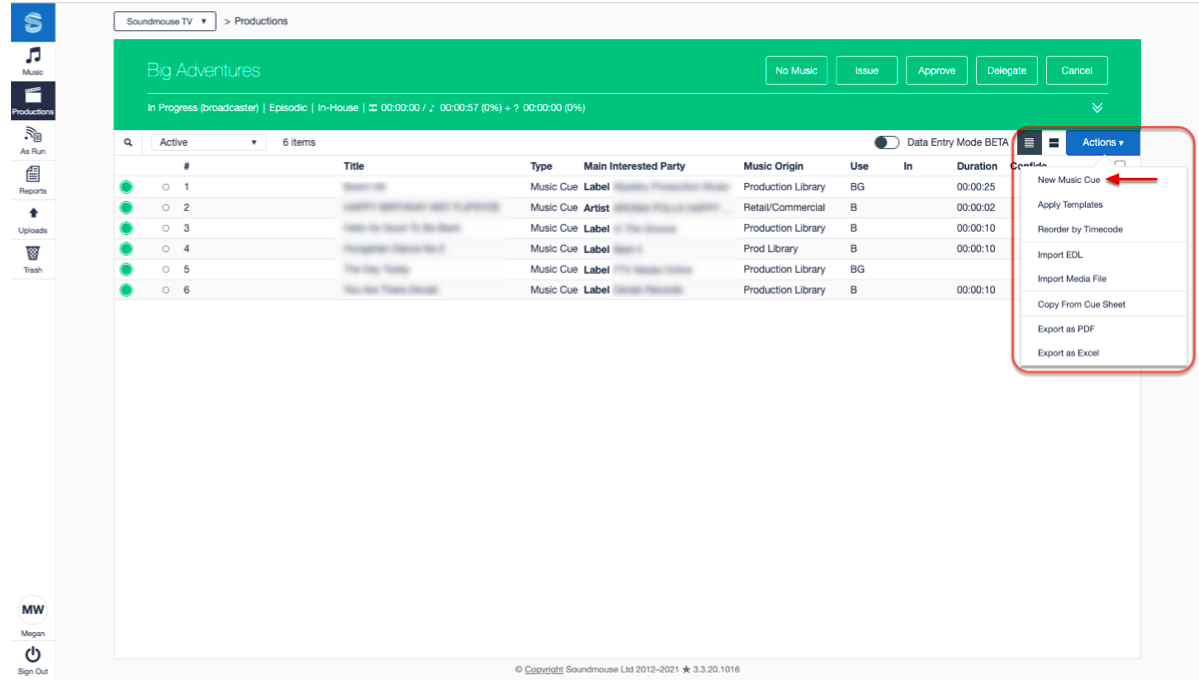1199x680 pixels.
Task: Click Artist label in row 2
Action: coord(596,208)
